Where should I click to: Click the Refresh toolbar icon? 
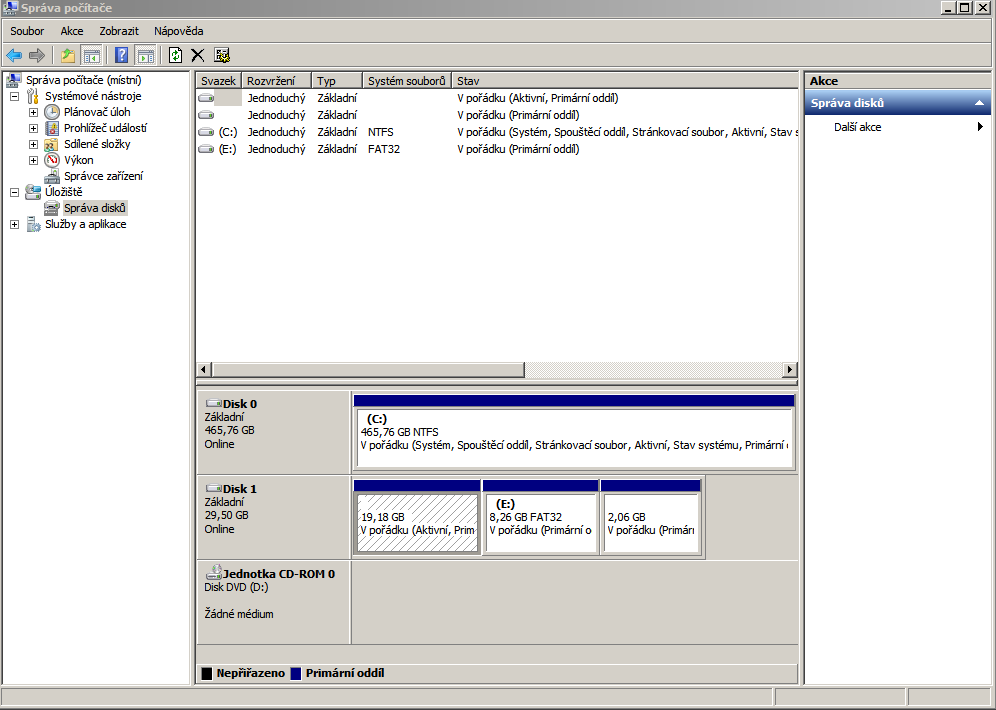tap(175, 55)
